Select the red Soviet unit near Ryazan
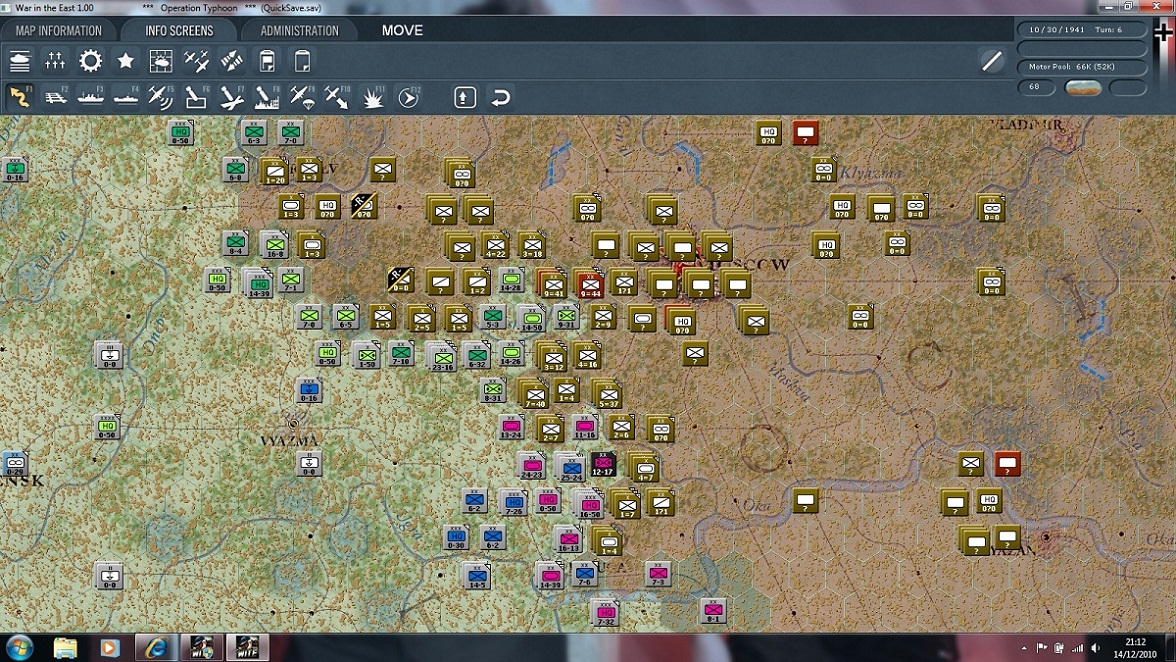The width and height of the screenshot is (1176, 662). click(1007, 463)
